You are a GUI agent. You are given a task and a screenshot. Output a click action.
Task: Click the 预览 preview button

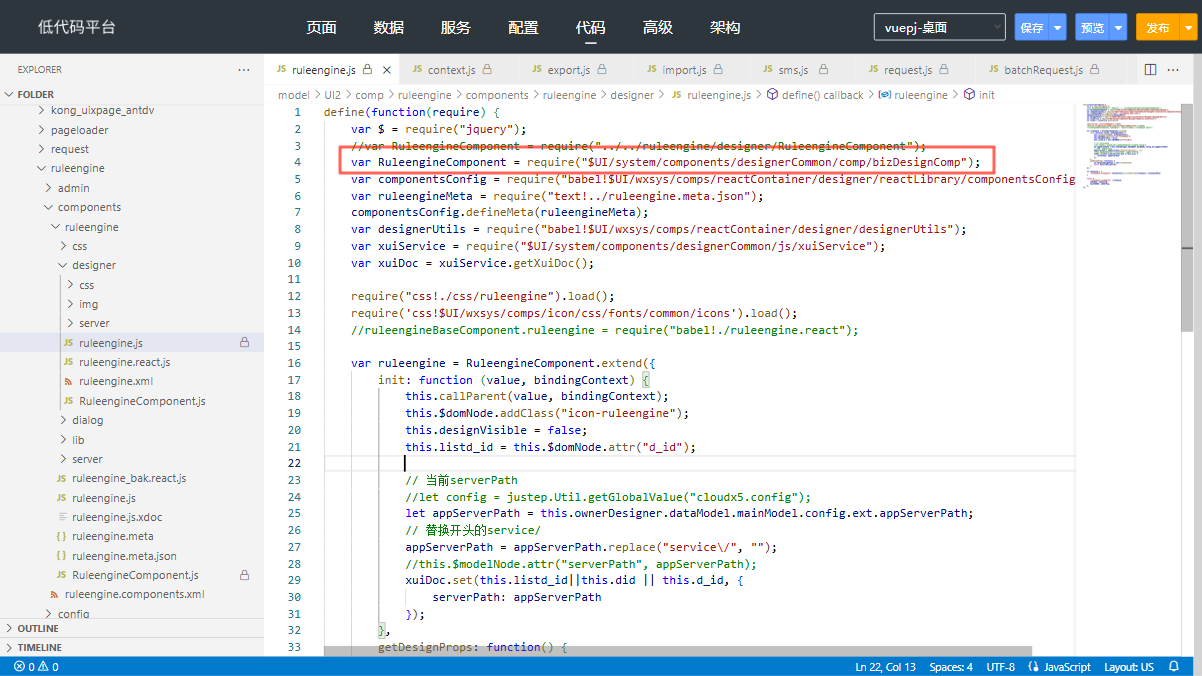click(x=1092, y=28)
